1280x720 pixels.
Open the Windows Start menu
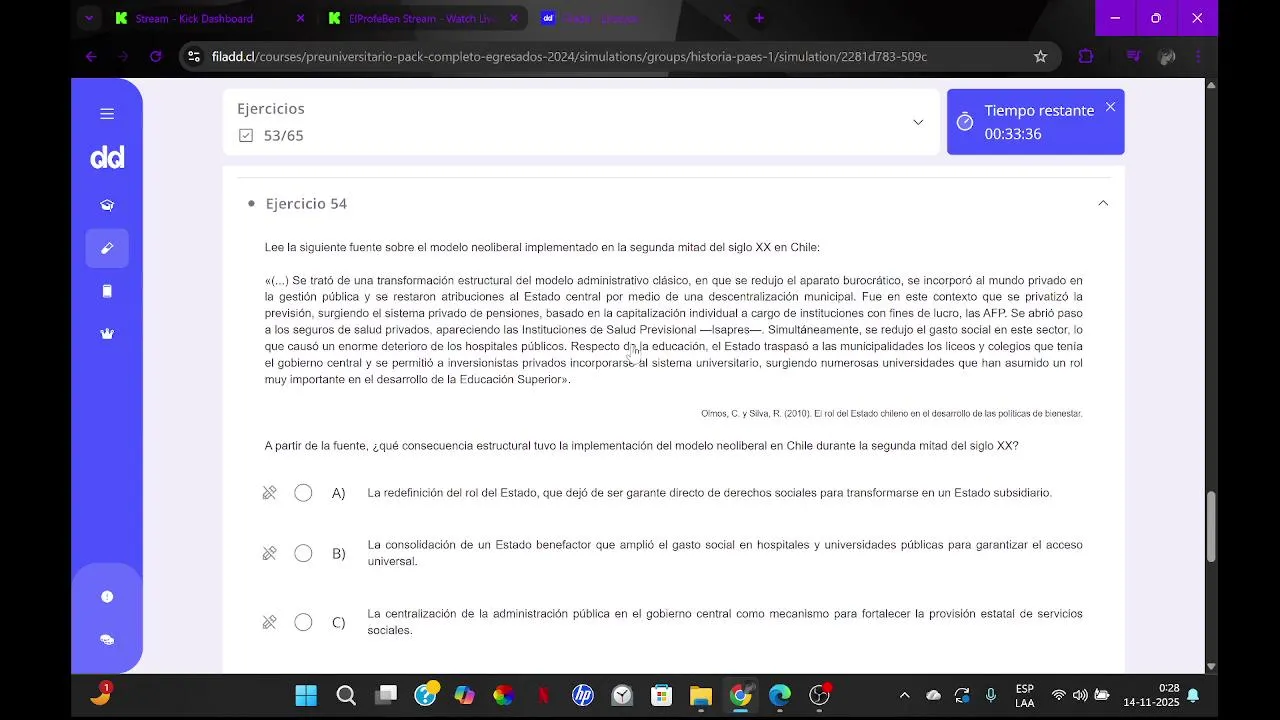point(306,695)
